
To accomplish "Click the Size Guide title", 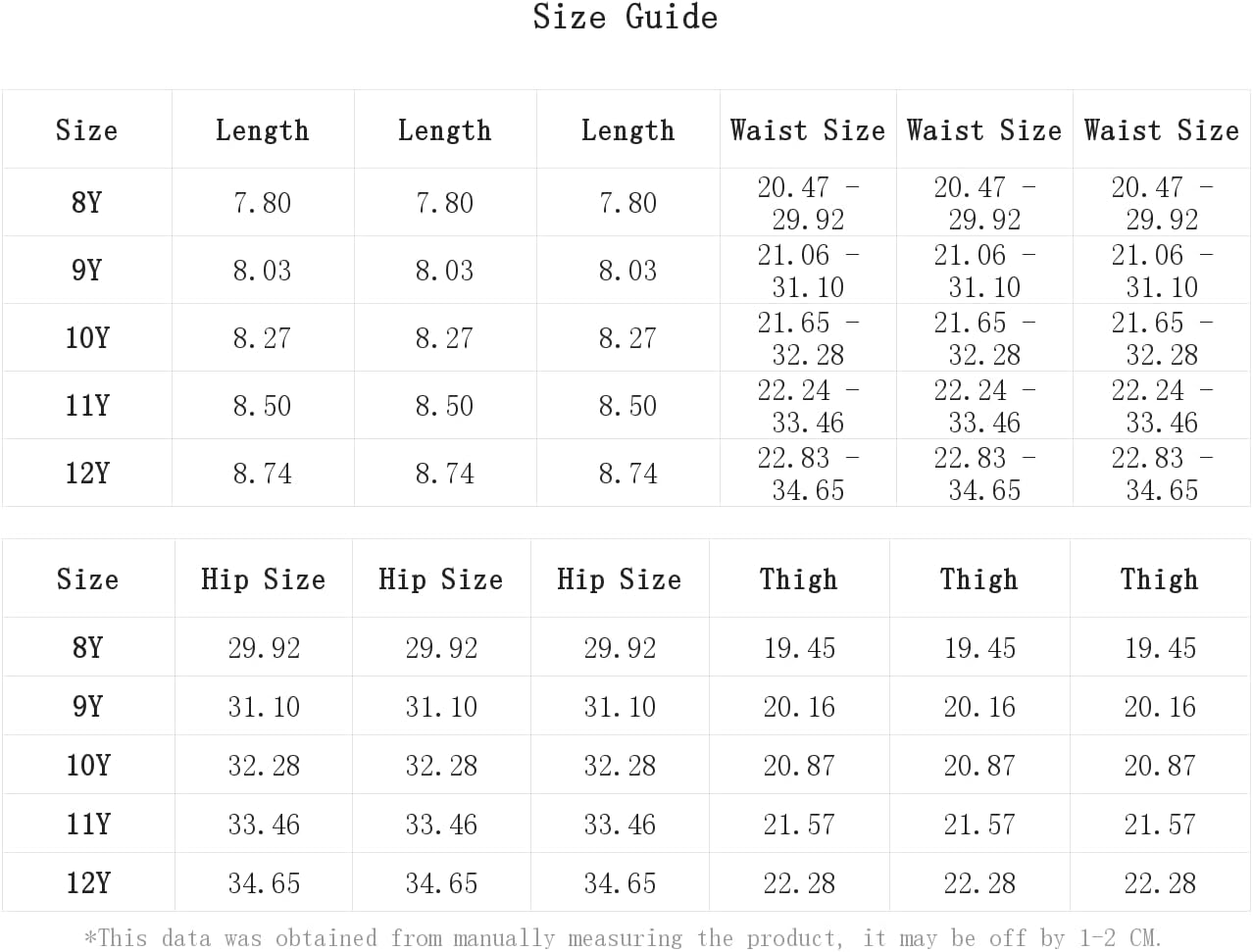I will pos(626,17).
